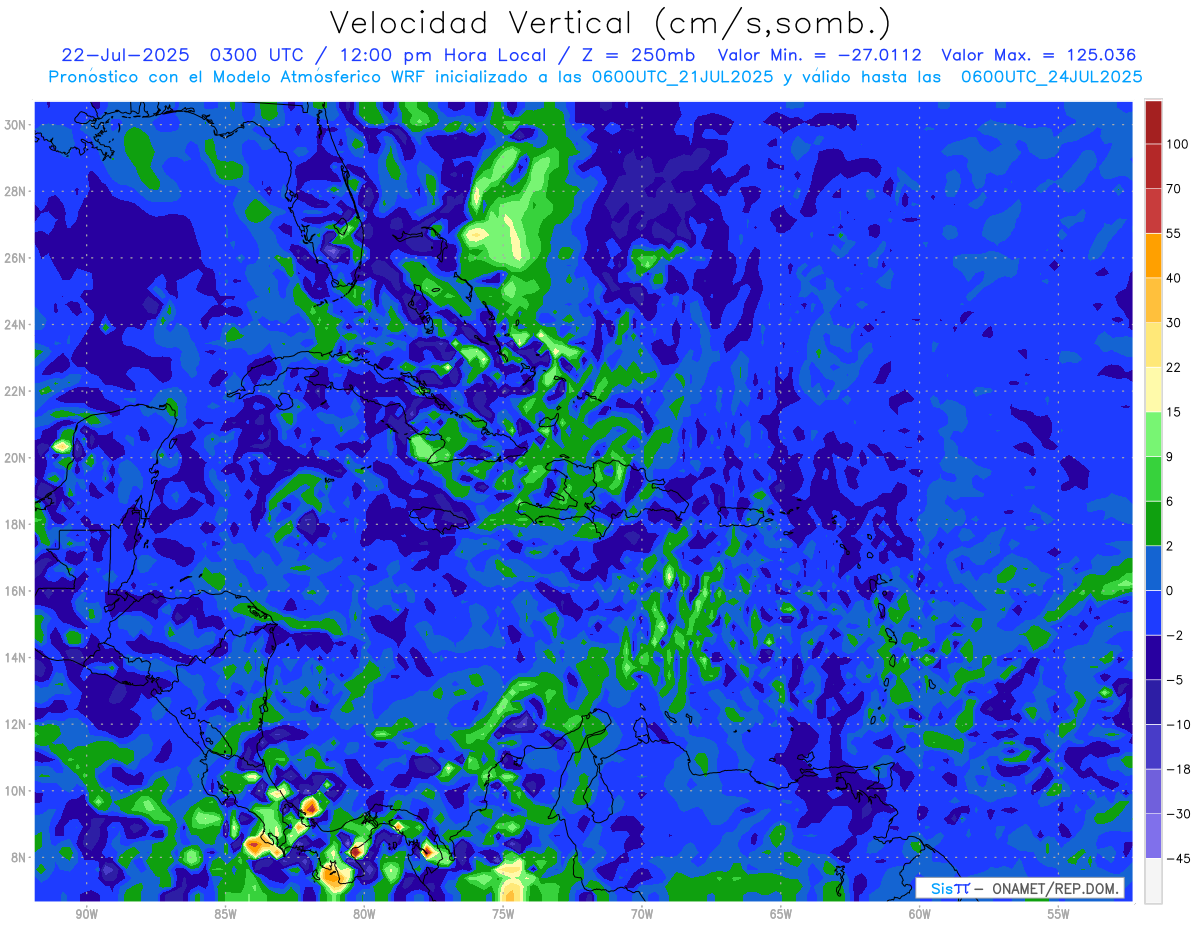Click the yellow swatch between 30 and 22

pyautogui.click(x=1153, y=344)
